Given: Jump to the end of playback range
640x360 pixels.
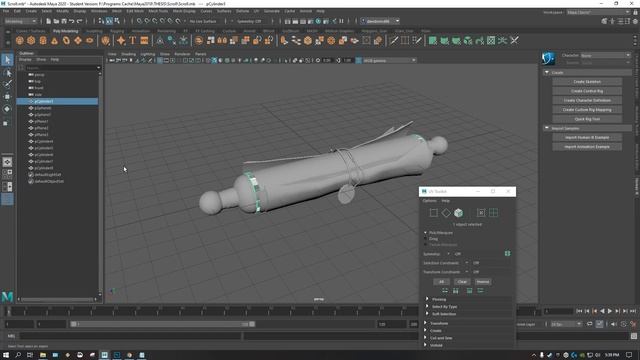Looking at the screenshot, I should [x=633, y=311].
